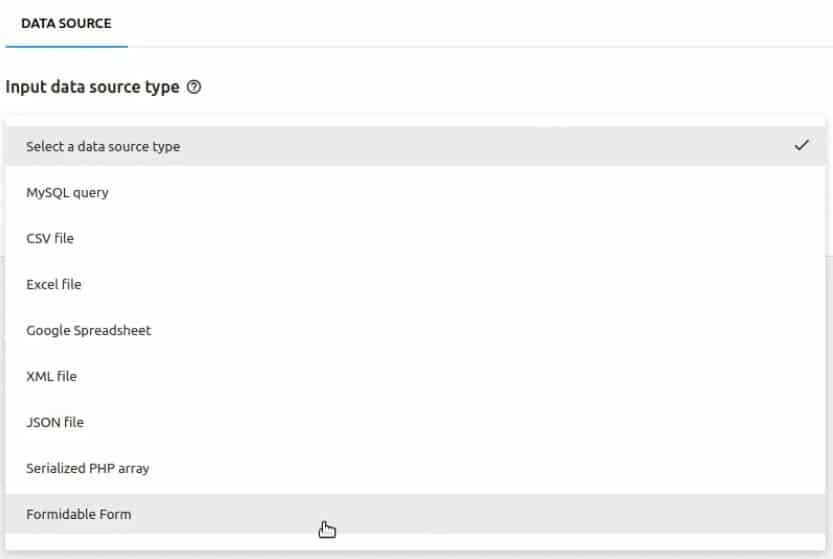Select Google Spreadsheet from the list
The width and height of the screenshot is (833, 559).
tap(415, 330)
